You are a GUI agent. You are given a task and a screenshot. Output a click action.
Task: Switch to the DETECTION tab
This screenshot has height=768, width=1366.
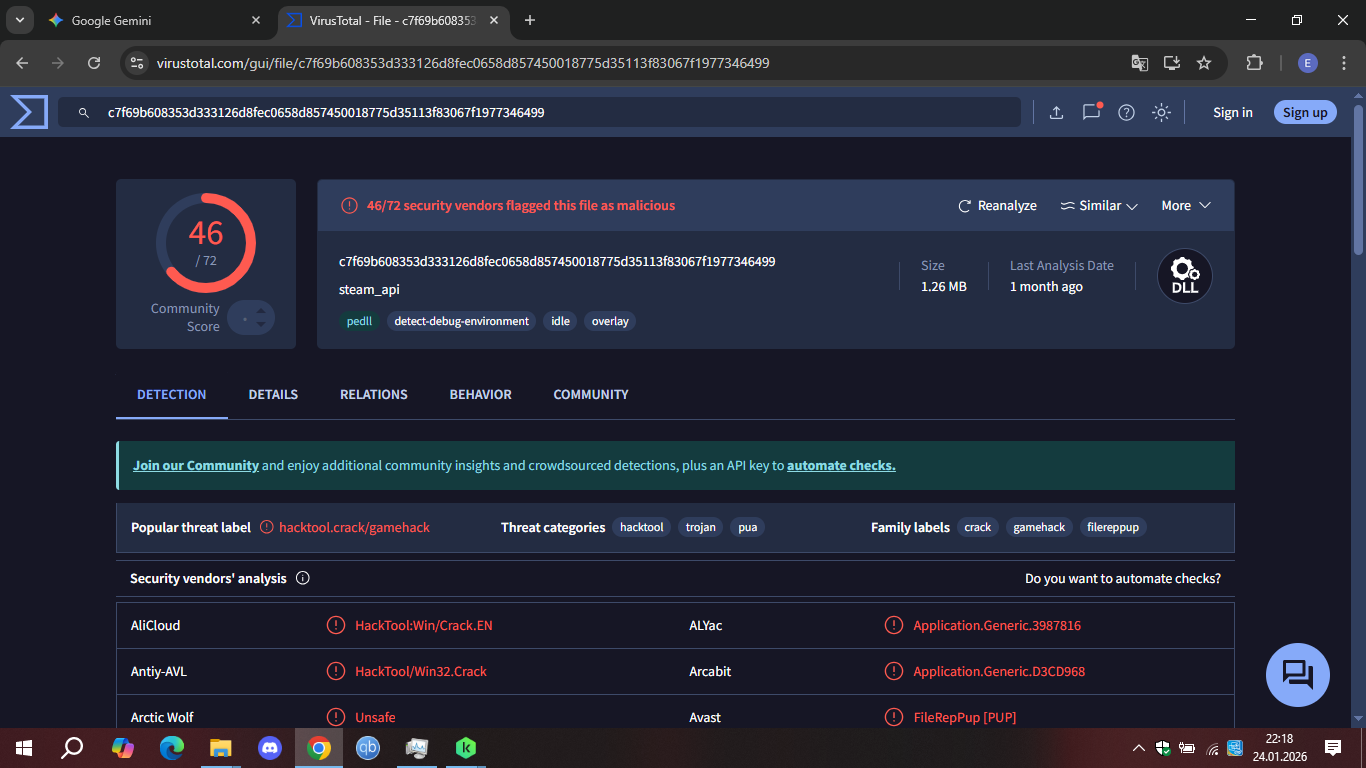(172, 395)
